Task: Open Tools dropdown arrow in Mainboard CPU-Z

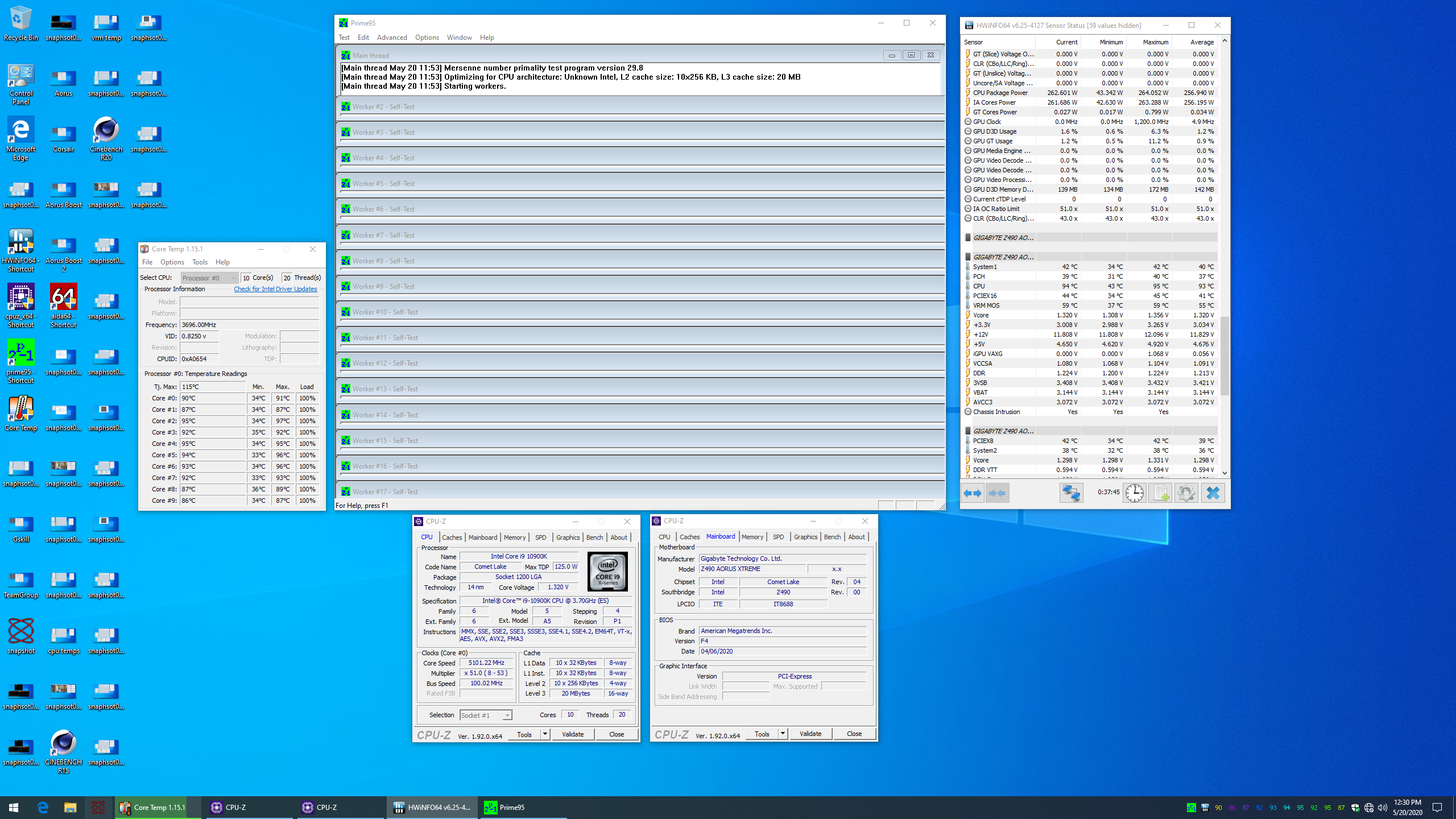Action: (783, 734)
